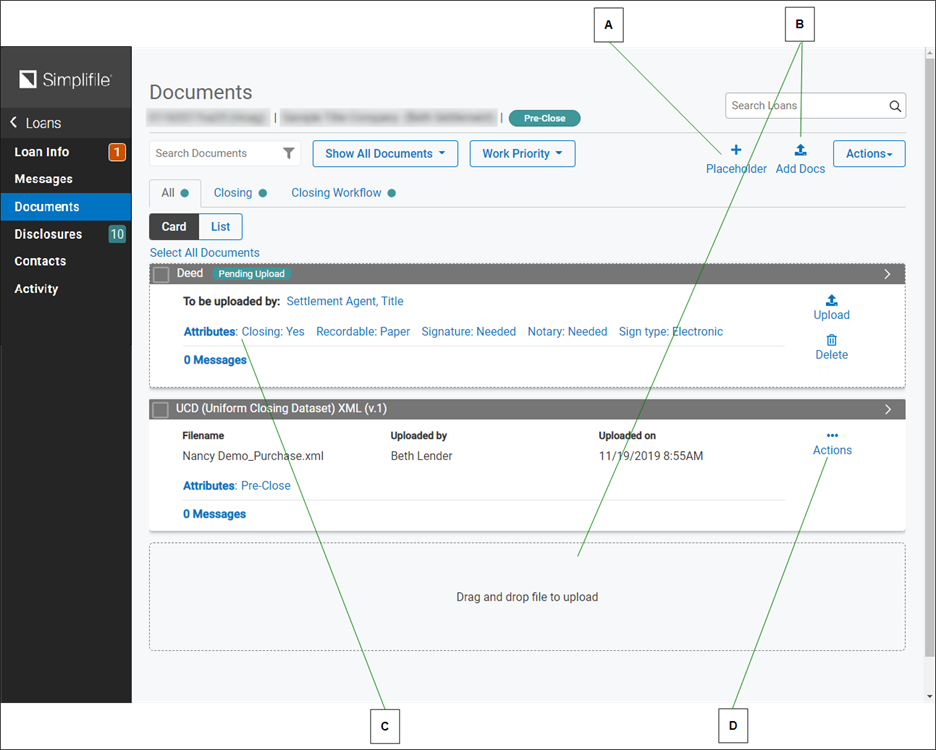
Task: Select the Closing tab
Action: coord(240,193)
